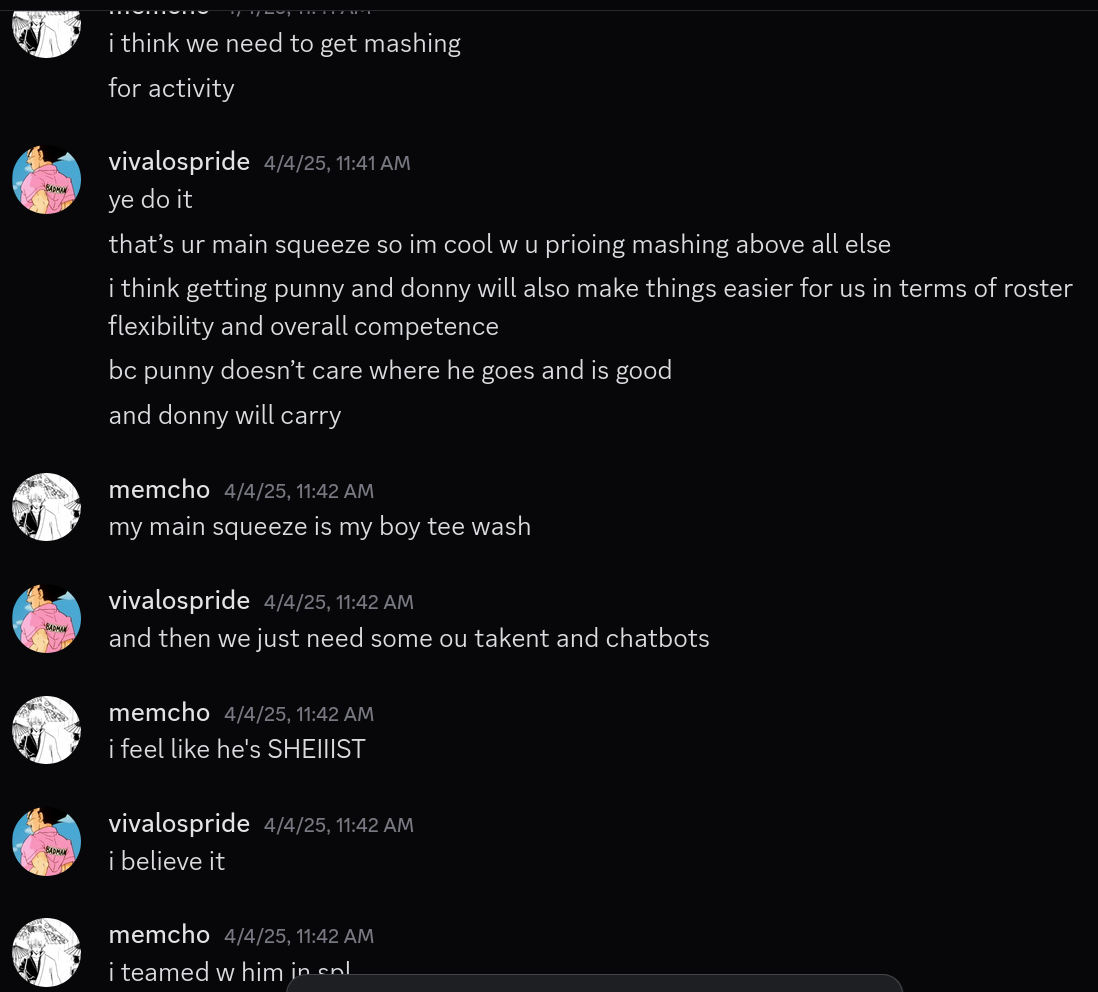Click the vivalospride username above "and then we just need"
Image resolution: width=1098 pixels, height=992 pixels.
click(179, 601)
